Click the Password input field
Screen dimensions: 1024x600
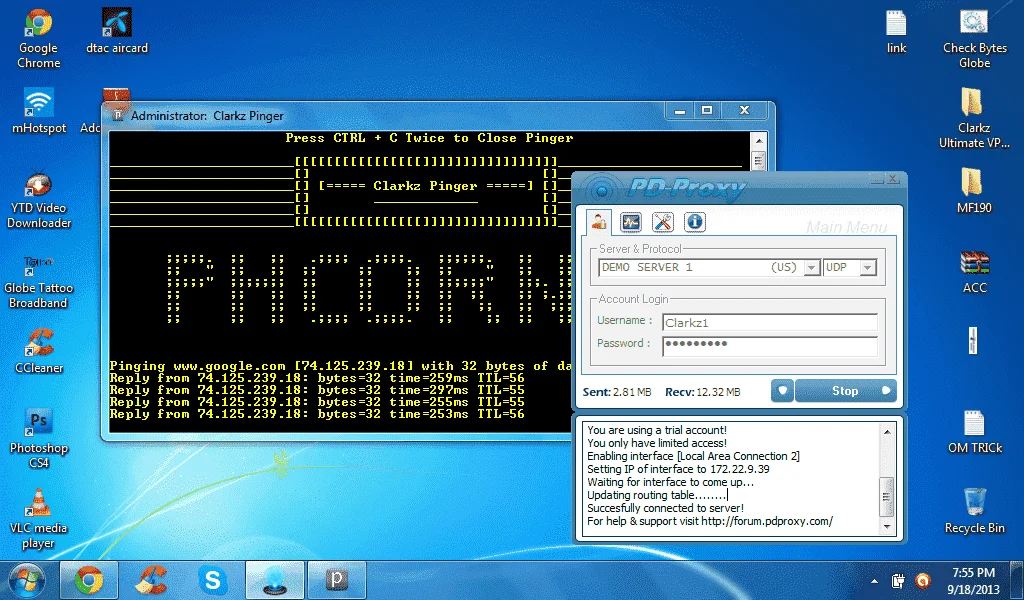(769, 345)
